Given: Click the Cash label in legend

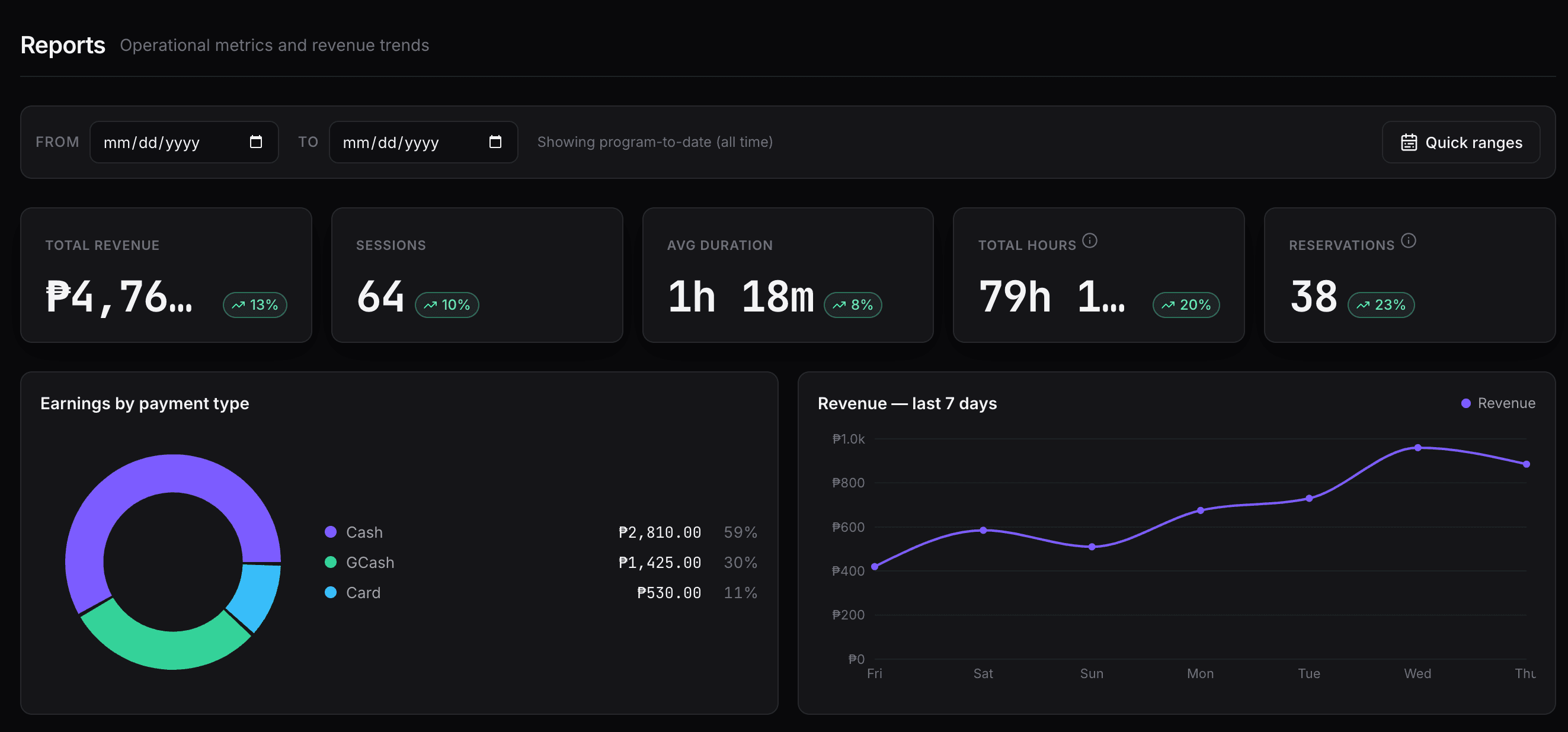Looking at the screenshot, I should coord(364,532).
